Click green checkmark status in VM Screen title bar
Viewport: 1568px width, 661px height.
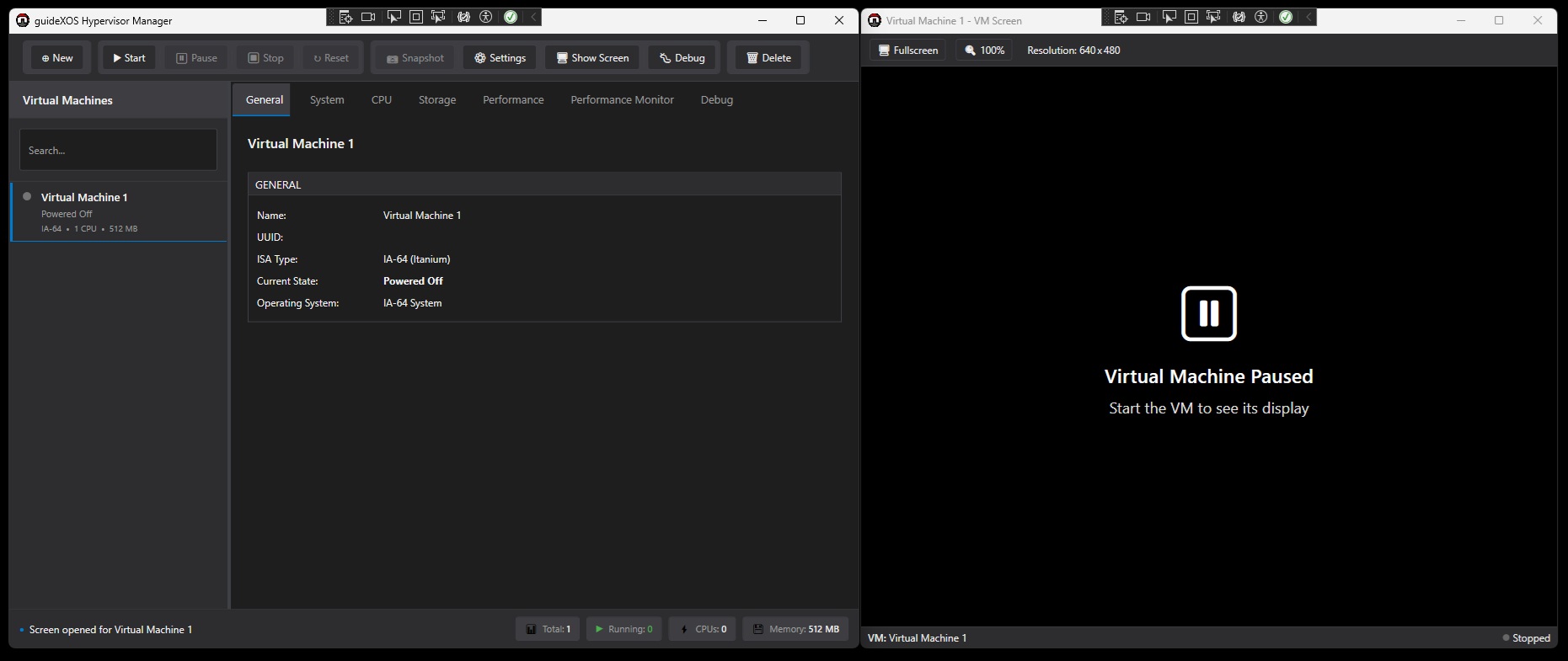(x=1286, y=17)
